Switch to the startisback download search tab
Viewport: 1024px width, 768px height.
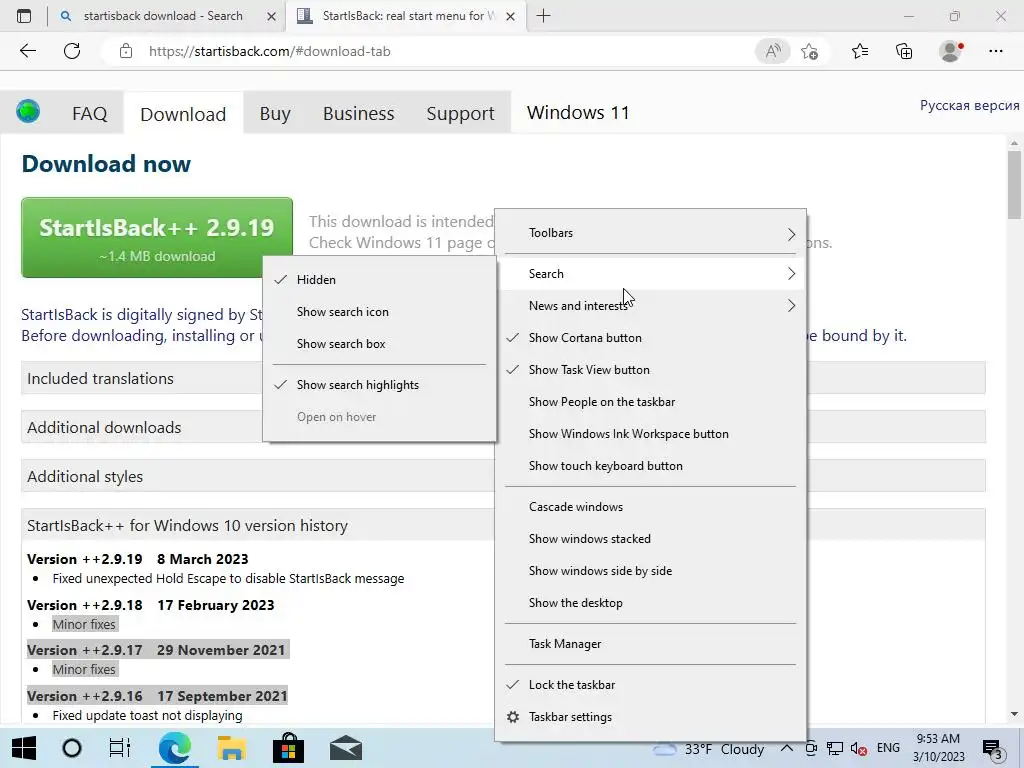click(163, 16)
